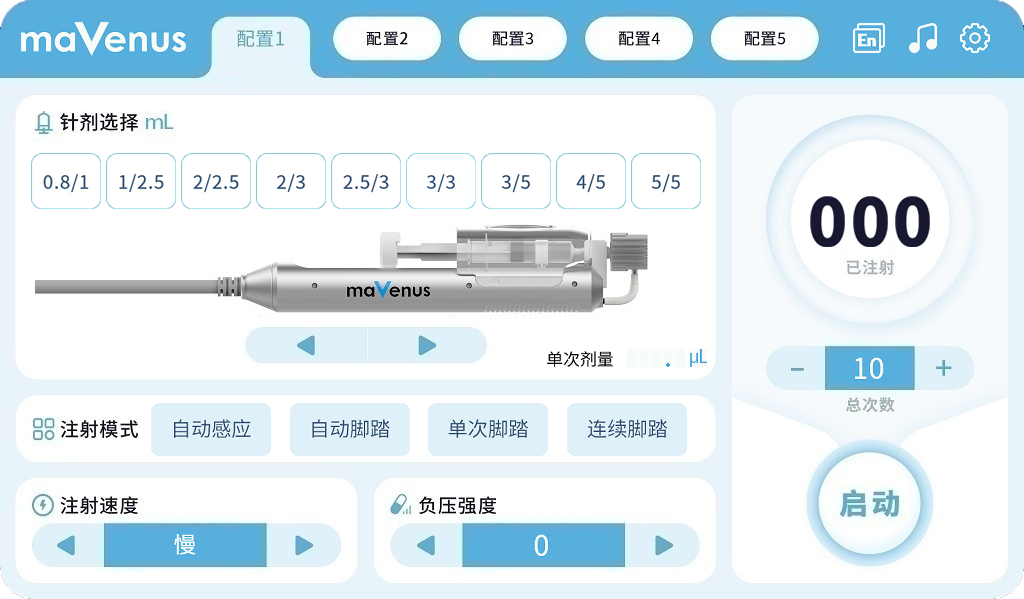This screenshot has height=599, width=1024.
Task: Click the 总次数 value field showing 10
Action: 870,368
